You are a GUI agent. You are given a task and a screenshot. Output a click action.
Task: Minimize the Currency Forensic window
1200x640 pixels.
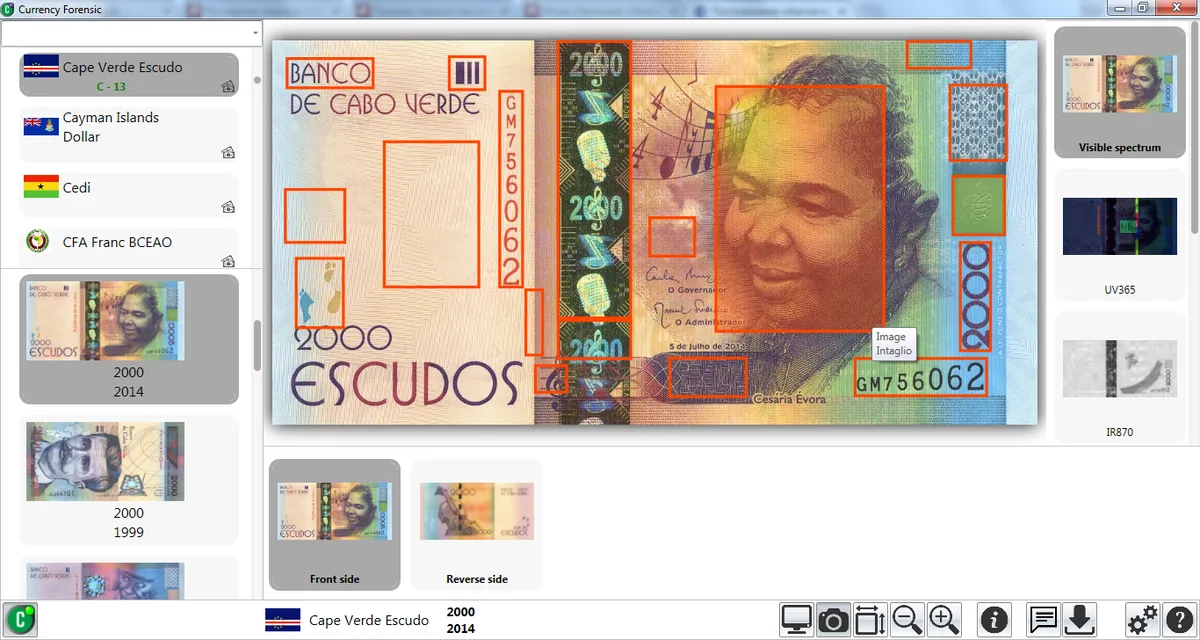pos(1119,8)
